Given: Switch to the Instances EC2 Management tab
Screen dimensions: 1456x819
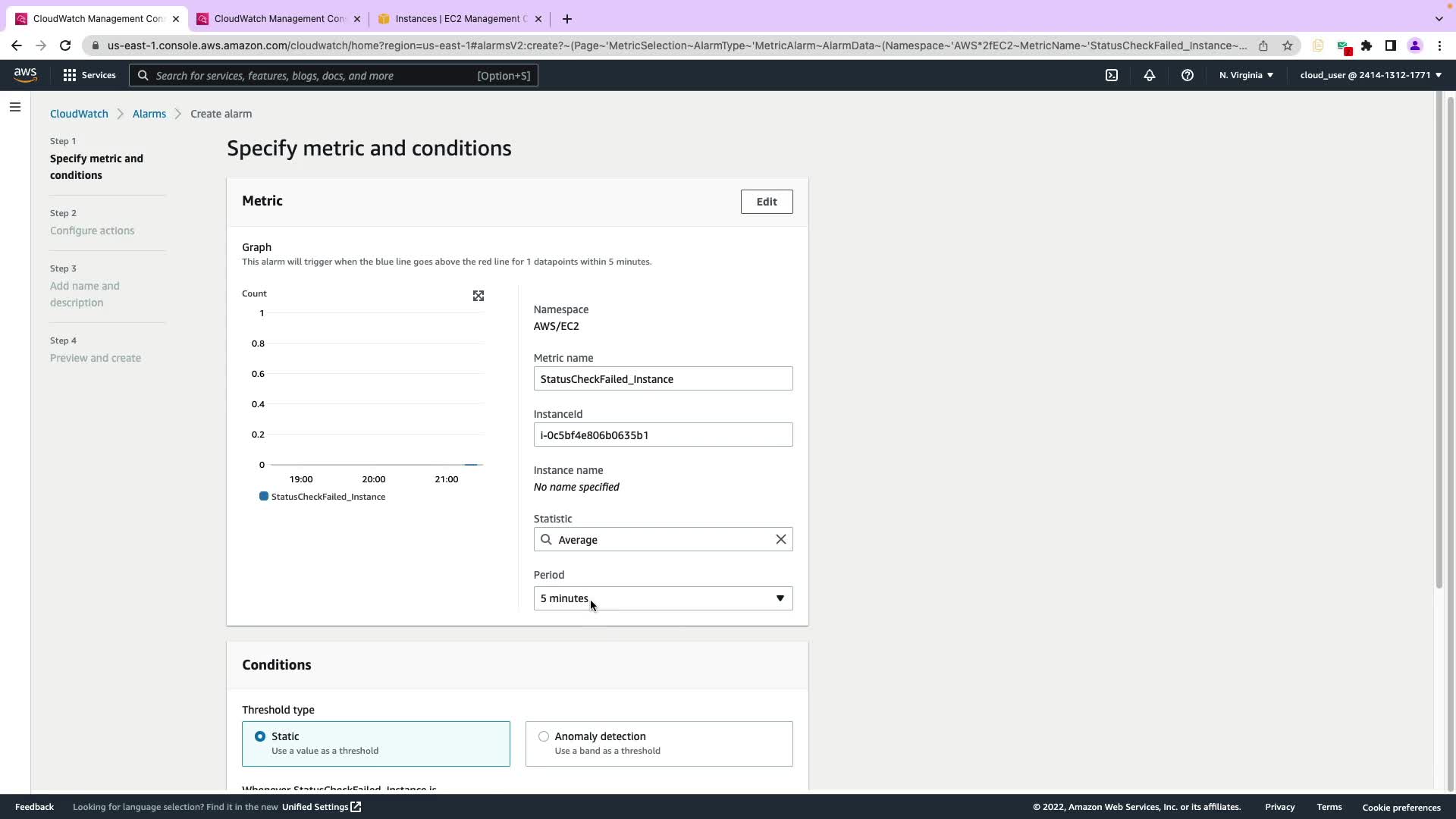Looking at the screenshot, I should click(x=458, y=19).
